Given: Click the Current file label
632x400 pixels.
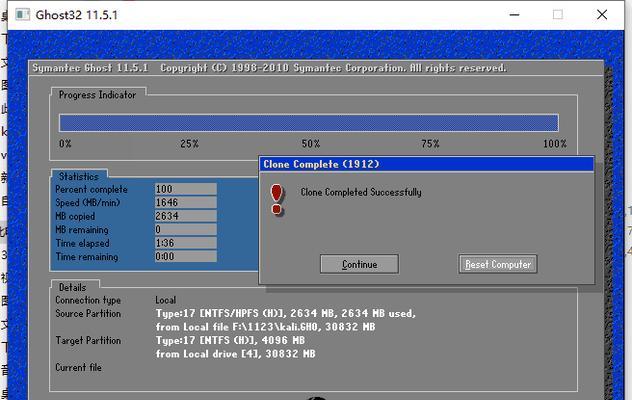Looking at the screenshot, I should (79, 367).
